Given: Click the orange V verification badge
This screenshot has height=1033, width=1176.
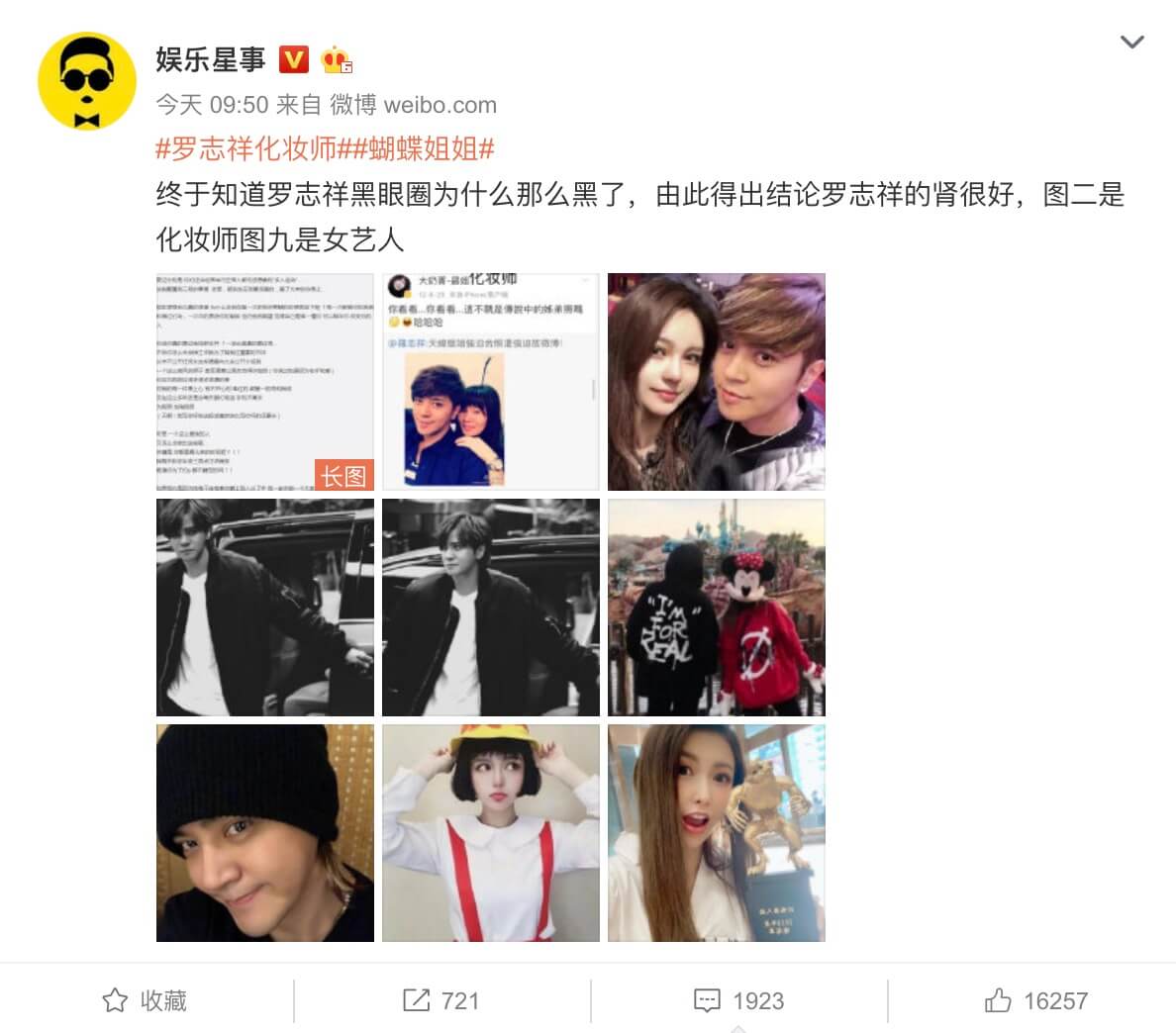Looking at the screenshot, I should [x=294, y=59].
